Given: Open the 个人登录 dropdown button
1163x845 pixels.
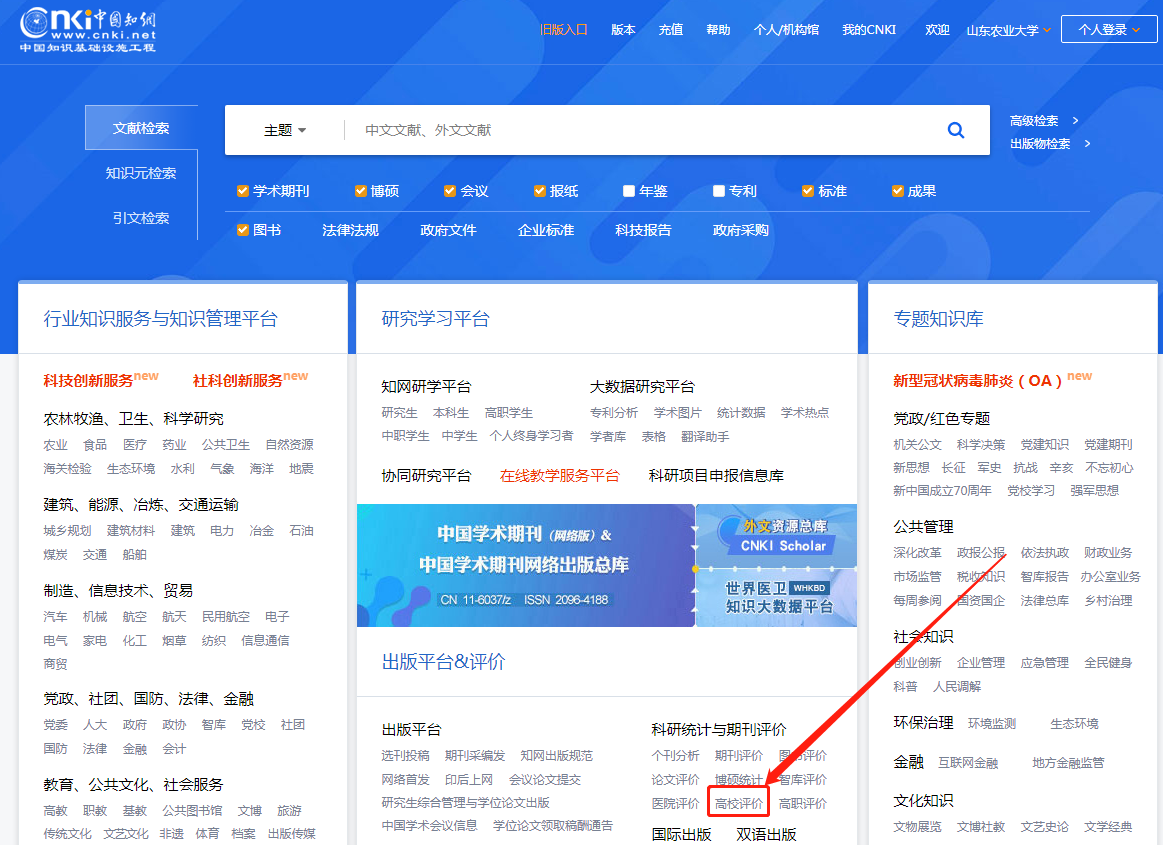Looking at the screenshot, I should coord(1109,30).
